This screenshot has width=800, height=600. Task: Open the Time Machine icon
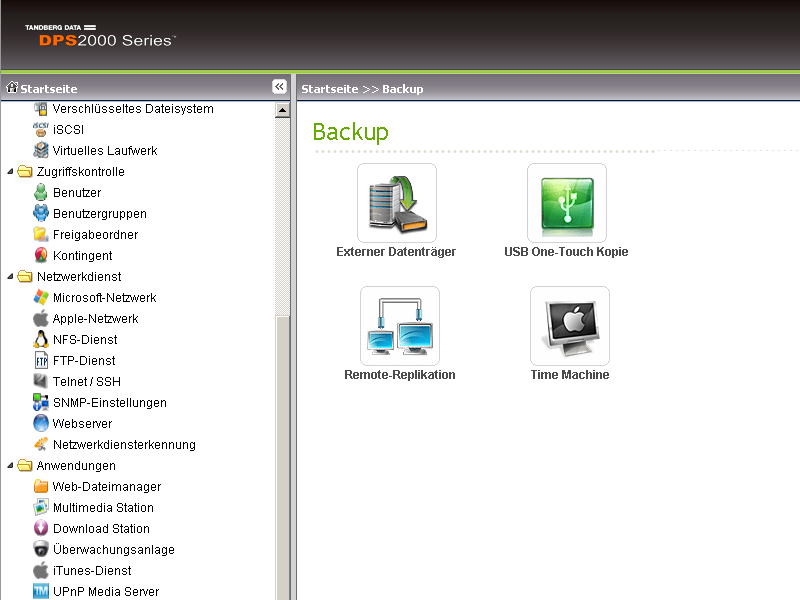(570, 326)
